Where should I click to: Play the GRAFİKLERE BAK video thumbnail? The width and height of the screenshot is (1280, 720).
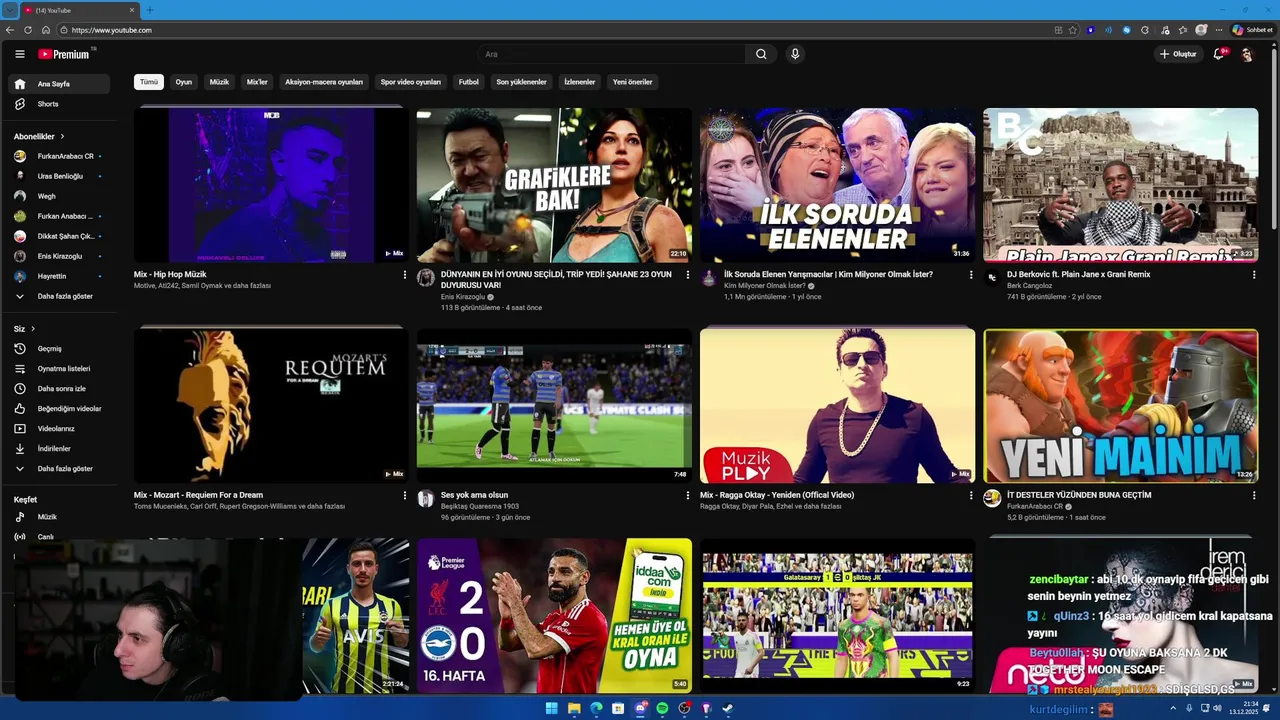(554, 185)
